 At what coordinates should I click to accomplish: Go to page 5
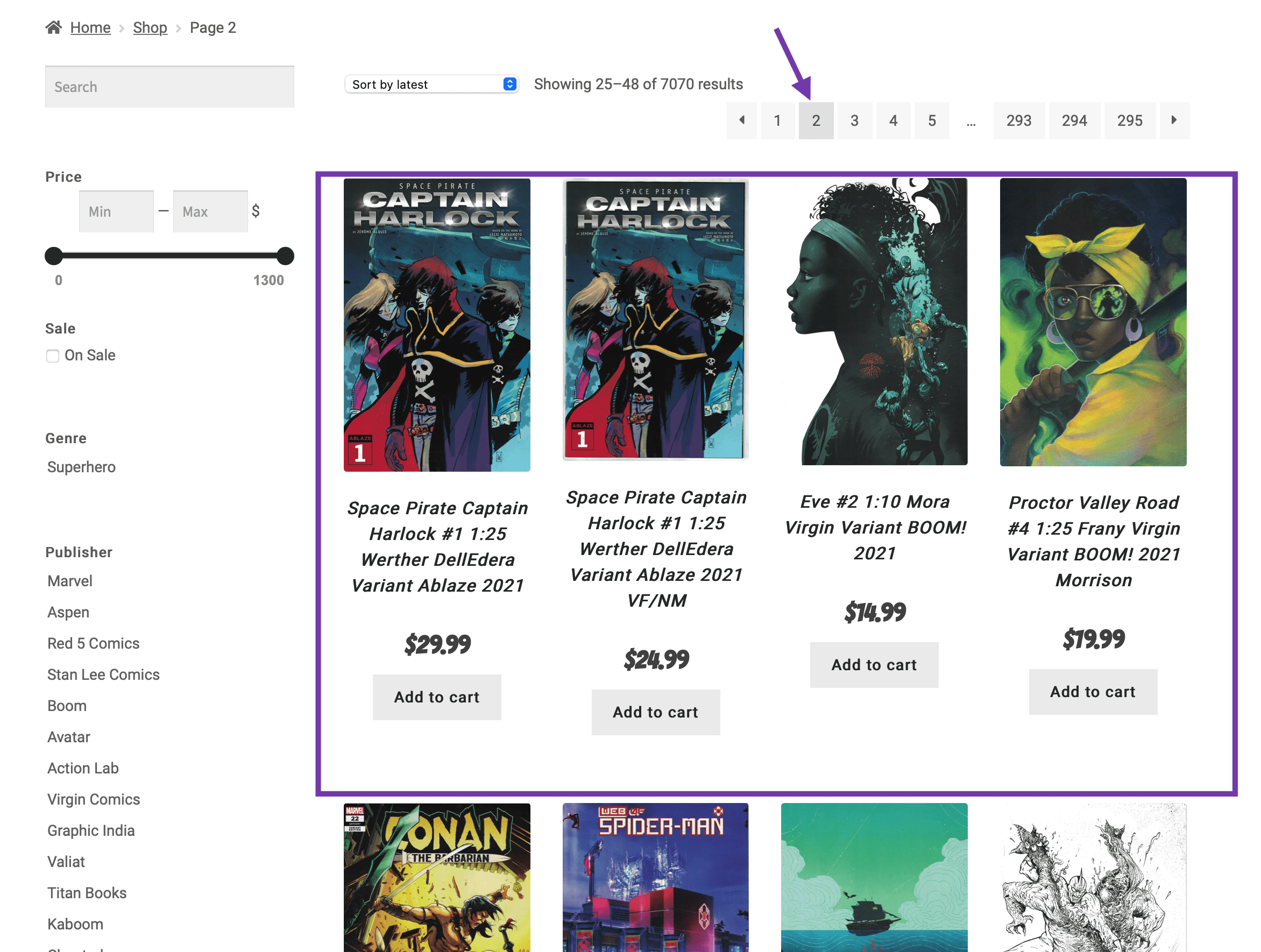point(932,120)
